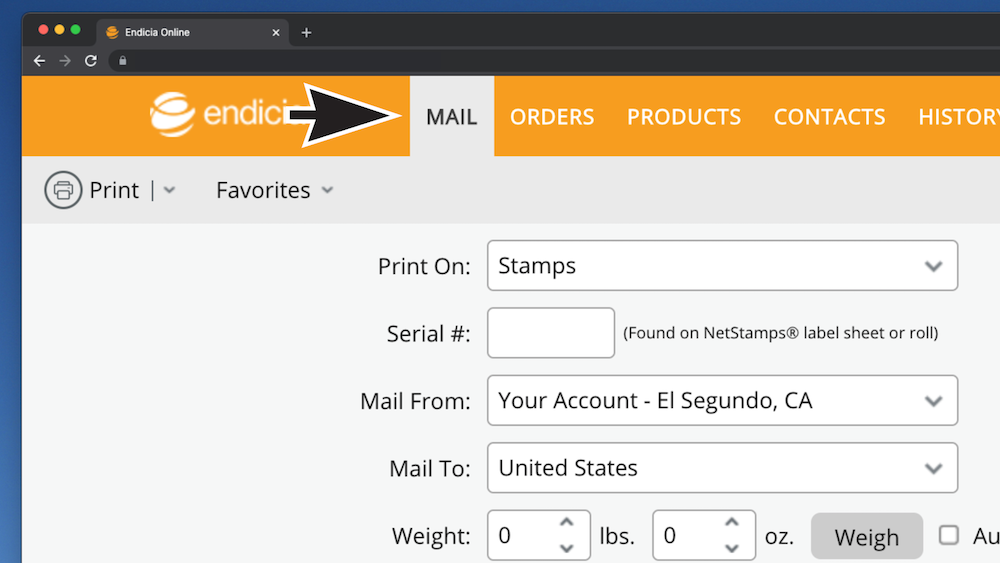Toggle the checkbox next to Weigh button

948,535
